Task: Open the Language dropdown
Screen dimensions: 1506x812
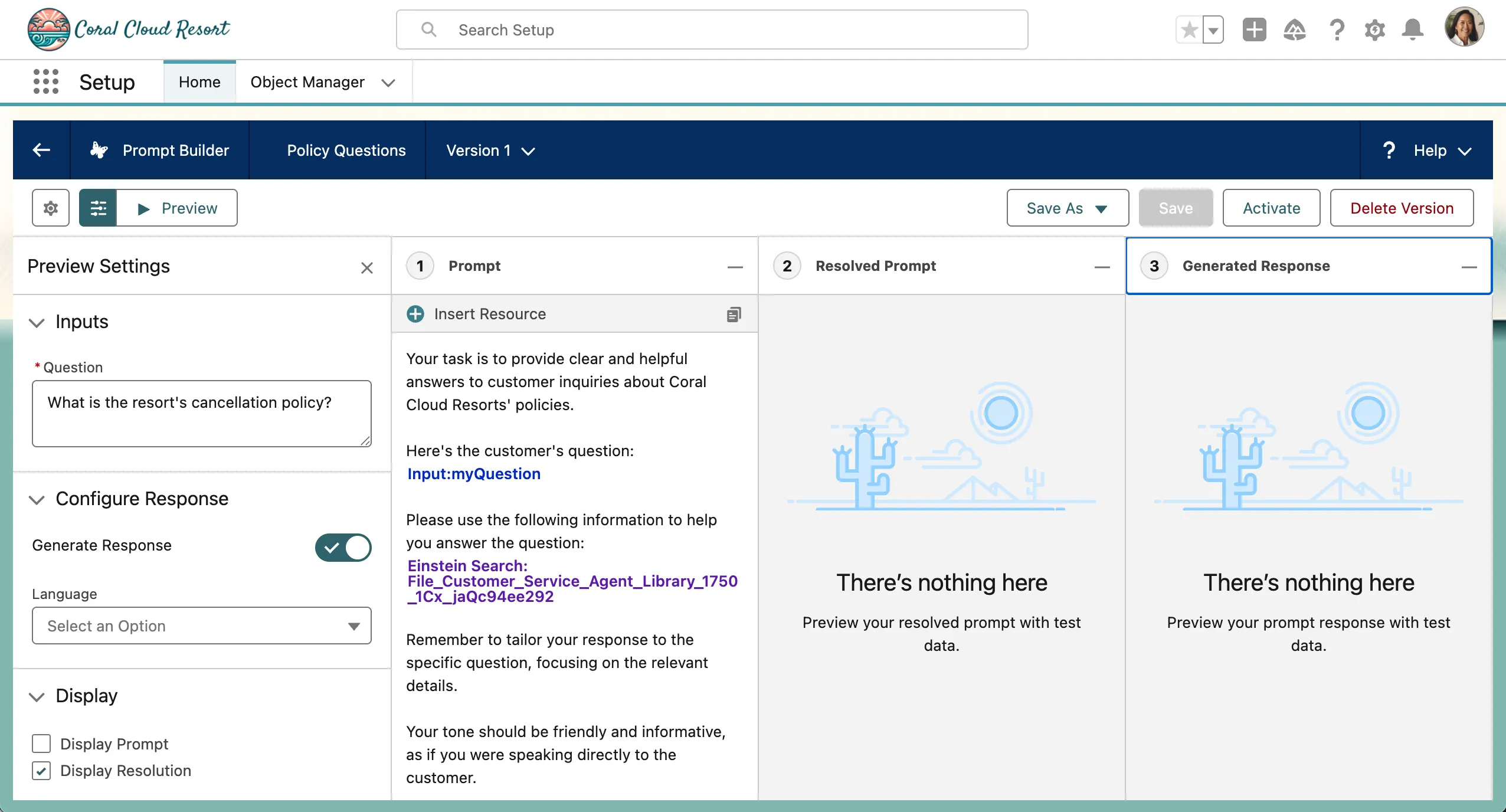Action: [201, 626]
